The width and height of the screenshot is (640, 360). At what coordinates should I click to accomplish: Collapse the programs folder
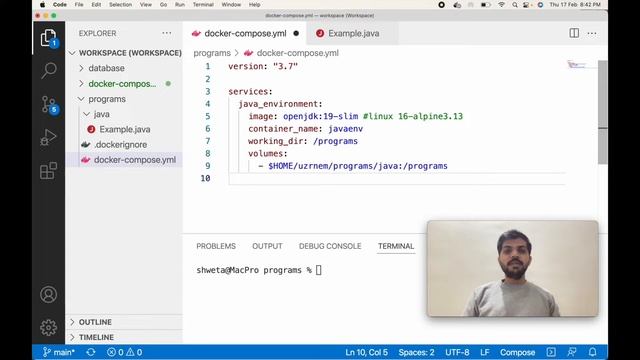click(x=81, y=99)
